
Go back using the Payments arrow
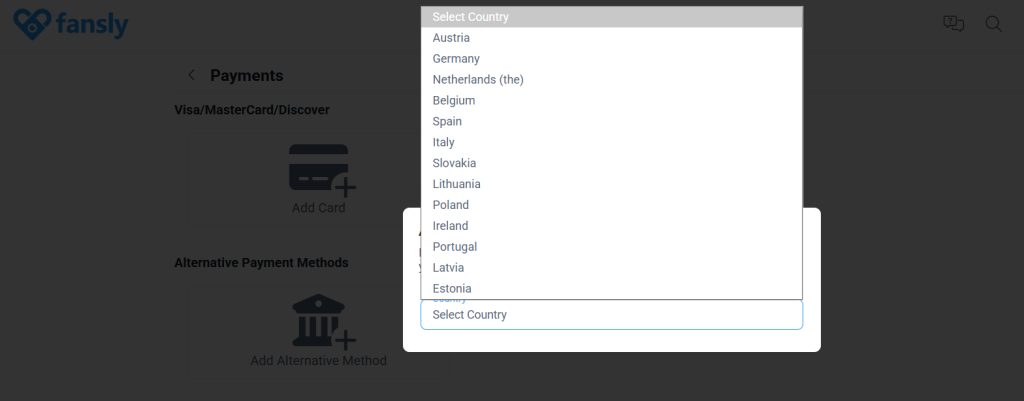[x=191, y=75]
